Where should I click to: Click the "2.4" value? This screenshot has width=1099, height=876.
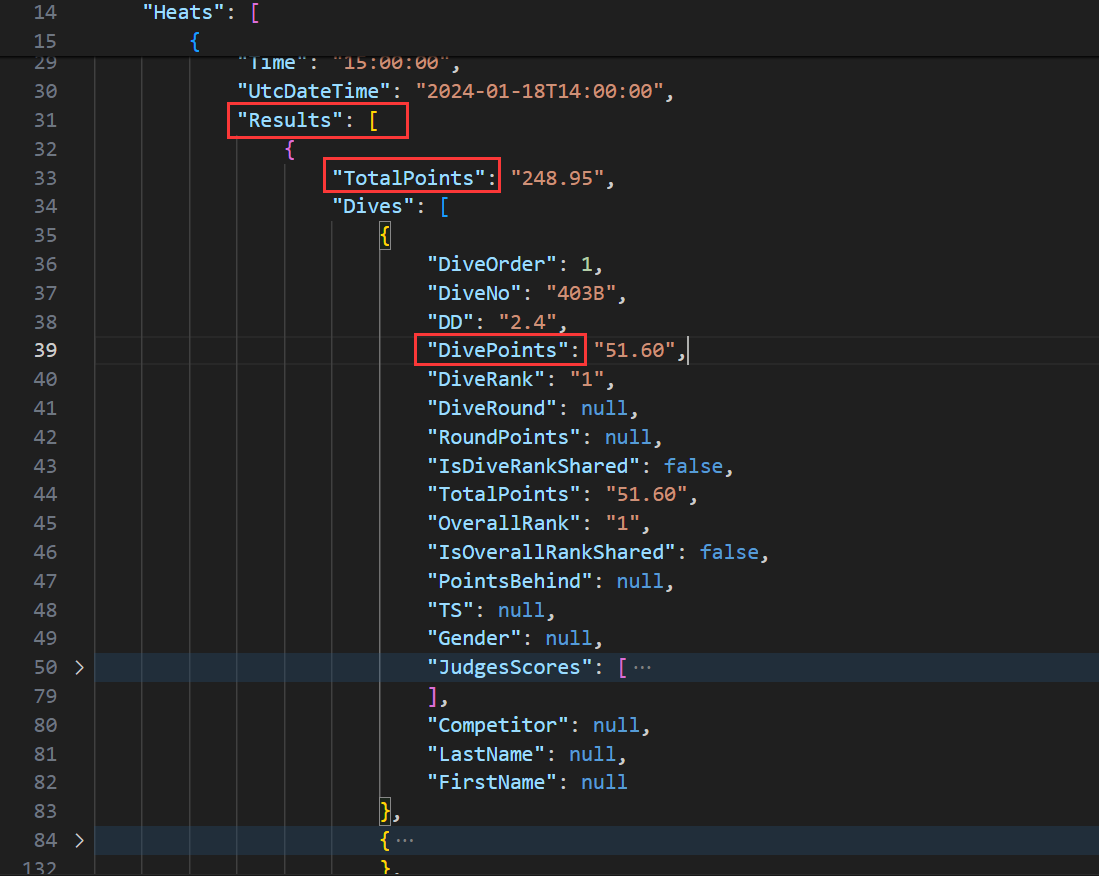tap(528, 322)
